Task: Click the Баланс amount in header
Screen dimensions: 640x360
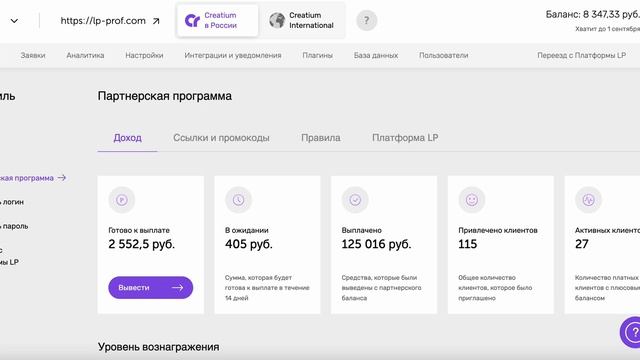Action: click(x=593, y=15)
